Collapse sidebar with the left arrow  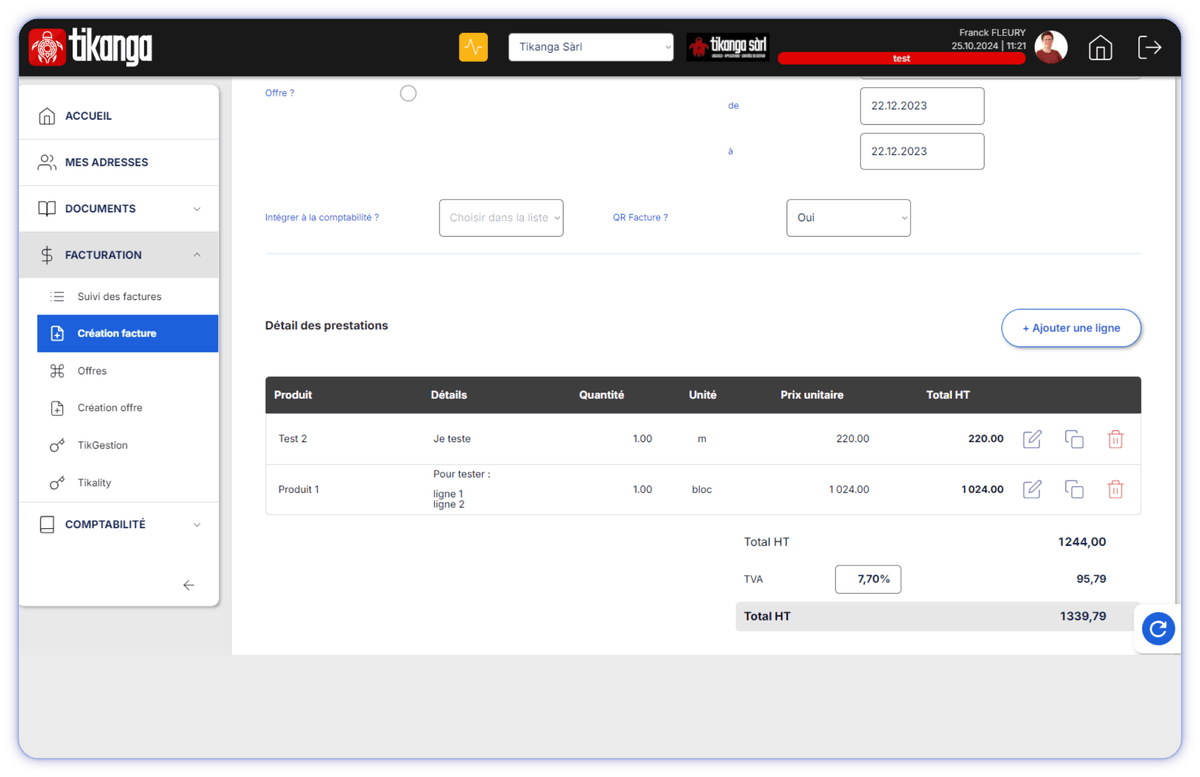pyautogui.click(x=189, y=585)
